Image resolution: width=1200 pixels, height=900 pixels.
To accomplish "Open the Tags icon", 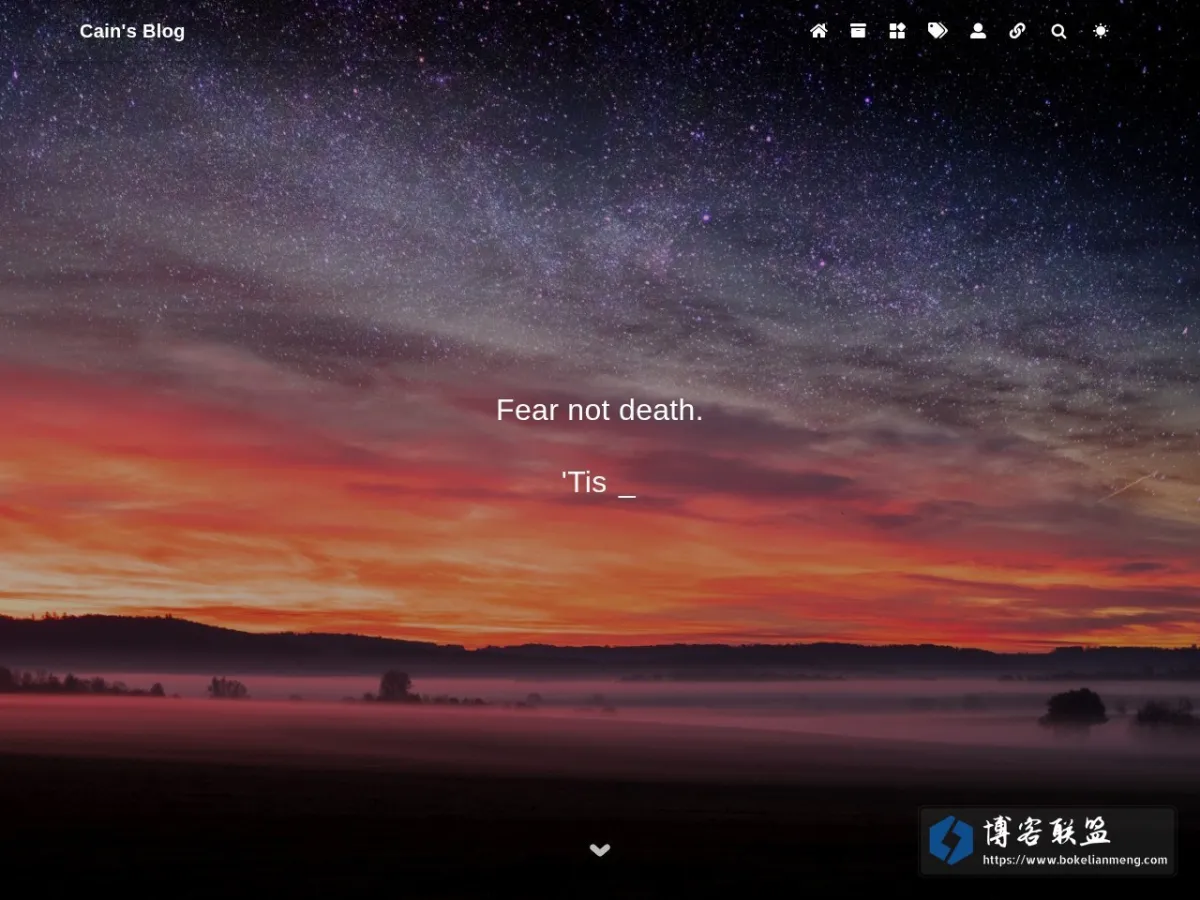I will 937,31.
